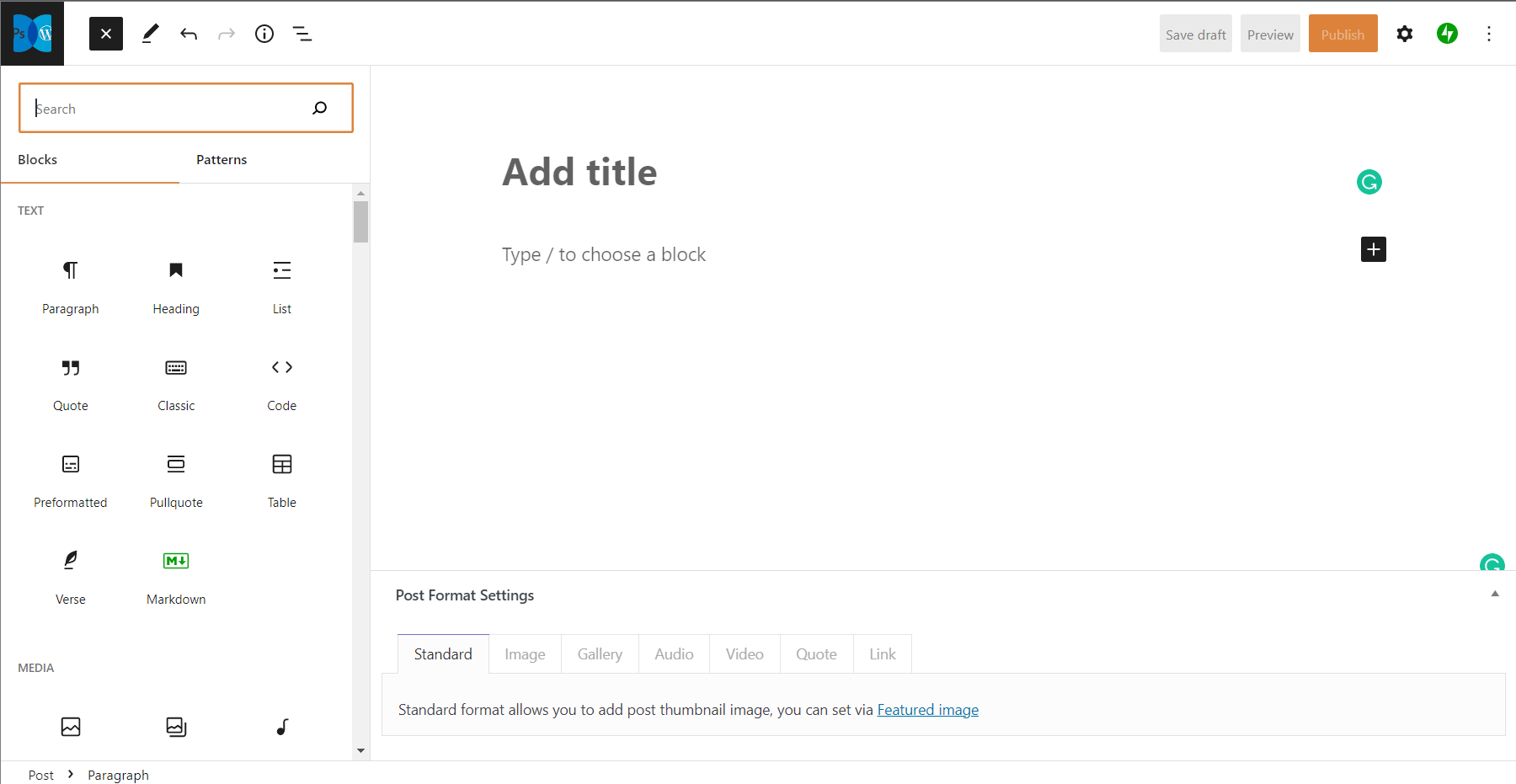
Task: Add a Quote block
Action: tap(71, 383)
